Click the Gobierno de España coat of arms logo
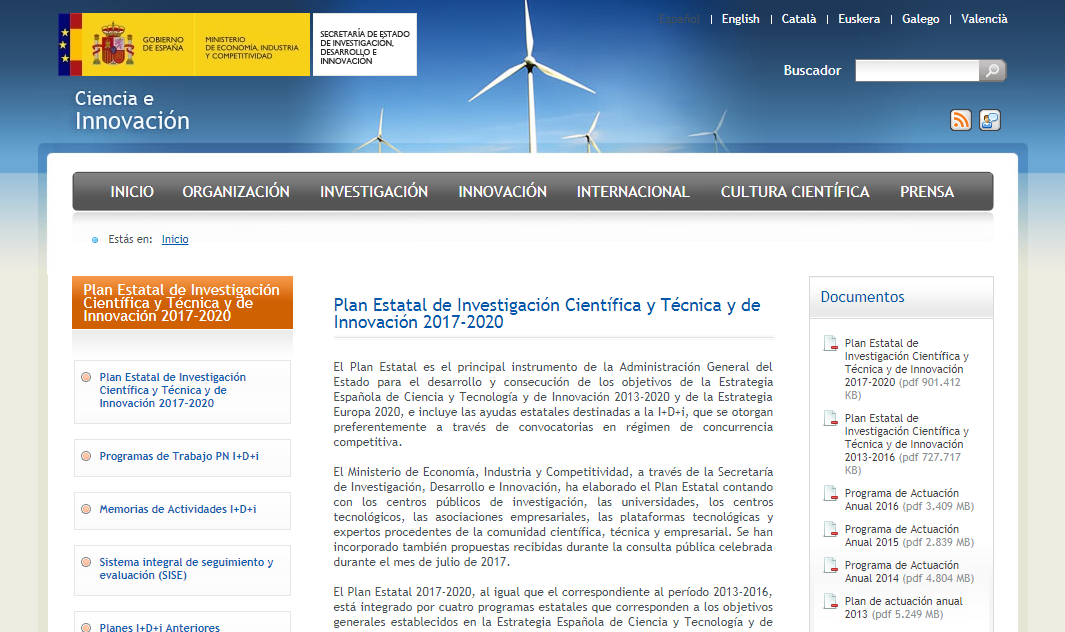 pyautogui.click(x=113, y=45)
